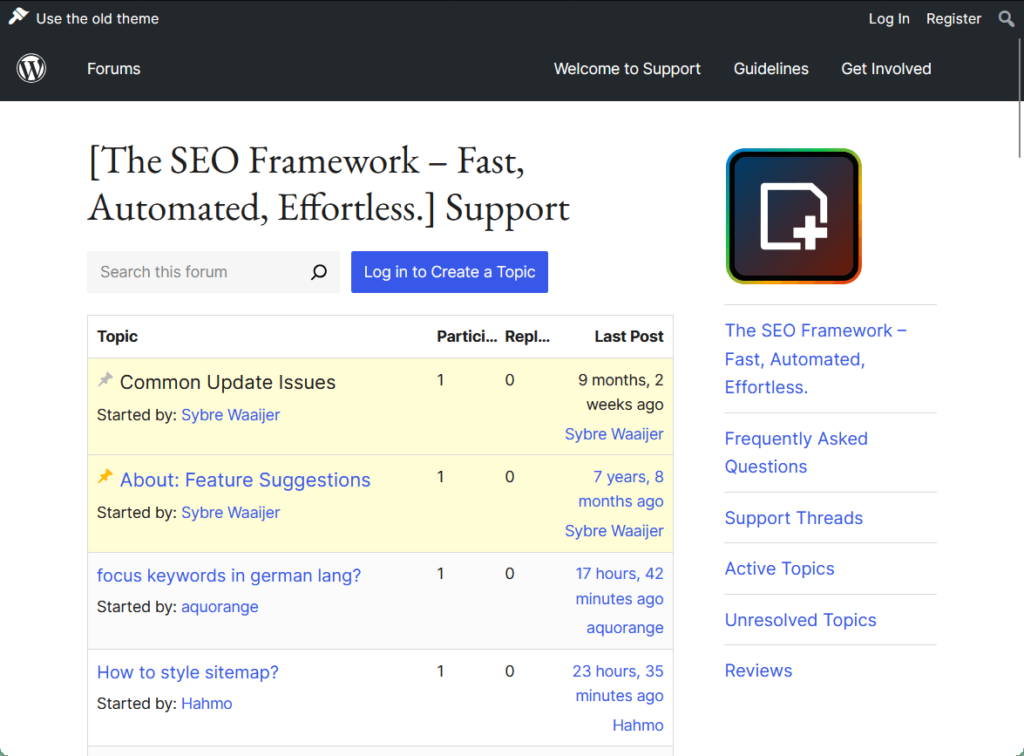This screenshot has height=756, width=1024.
Task: Go to Forums menu item
Action: 114,69
